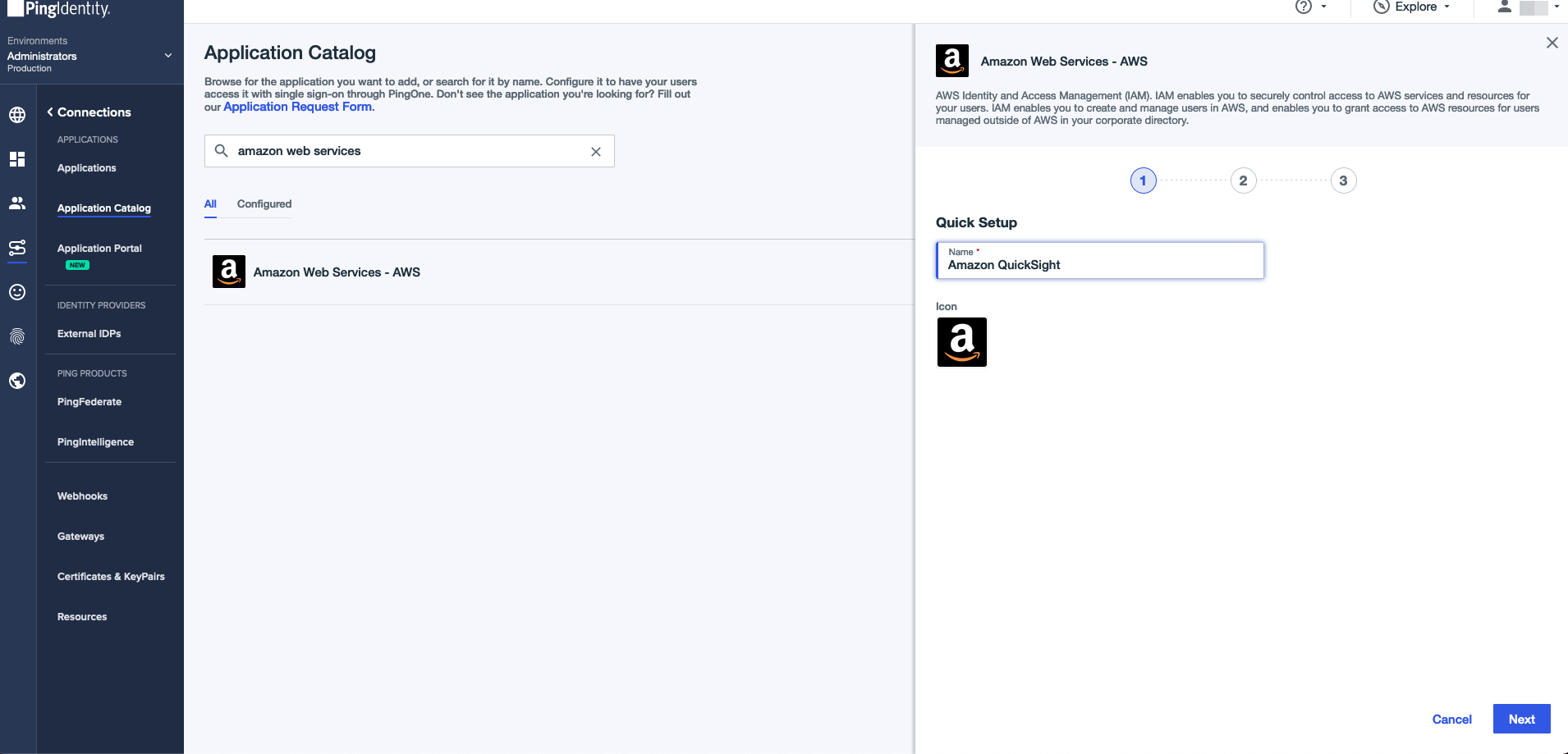Switch to the All tab
The image size is (1568, 754).
210,204
